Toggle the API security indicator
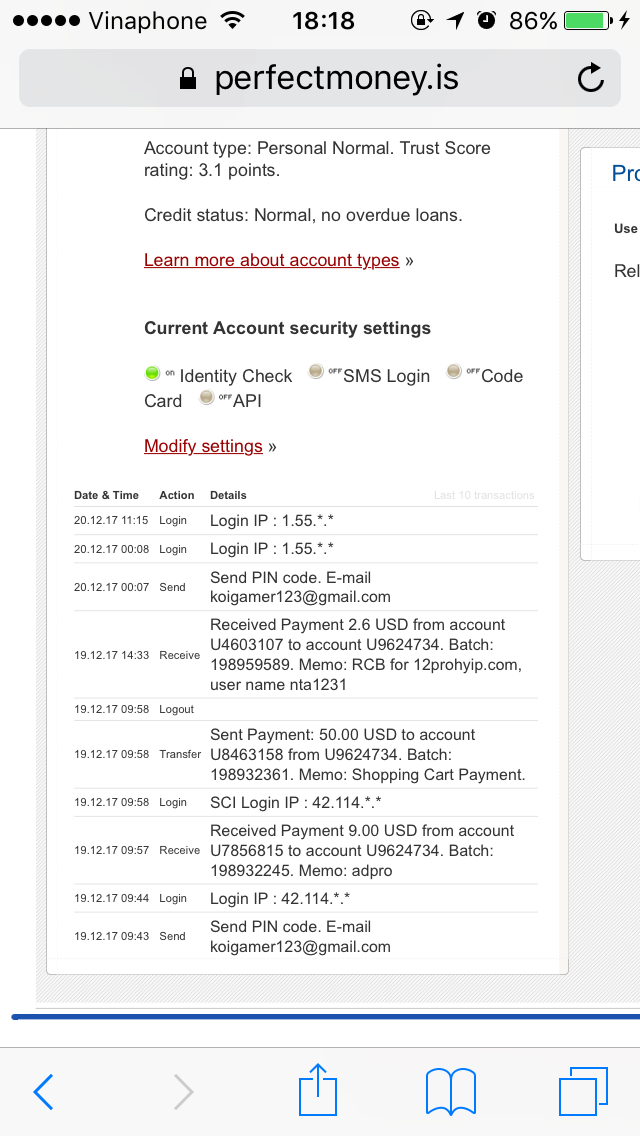Image resolution: width=640 pixels, height=1136 pixels. pos(207,398)
